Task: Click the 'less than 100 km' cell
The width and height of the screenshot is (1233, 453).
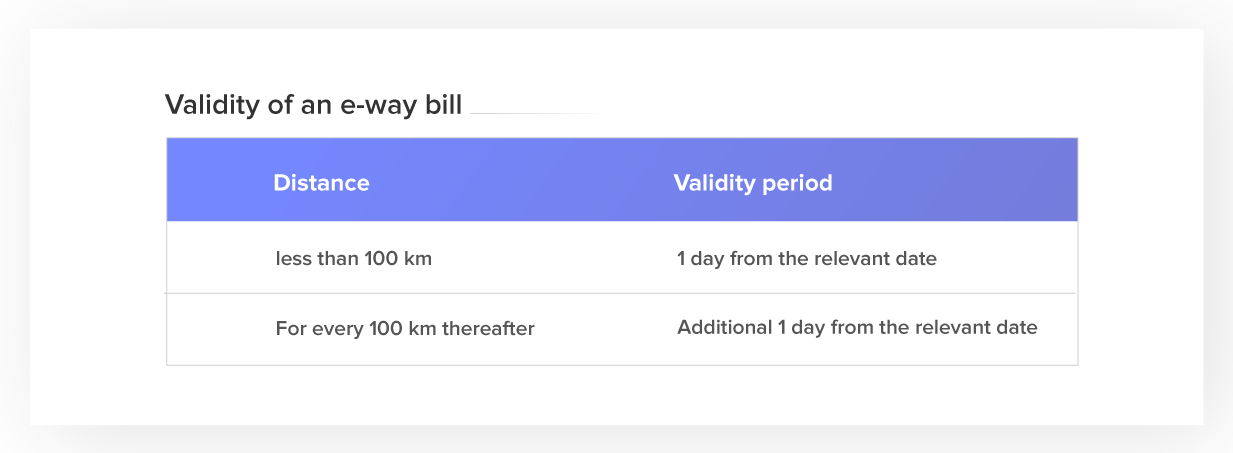Action: tap(354, 259)
